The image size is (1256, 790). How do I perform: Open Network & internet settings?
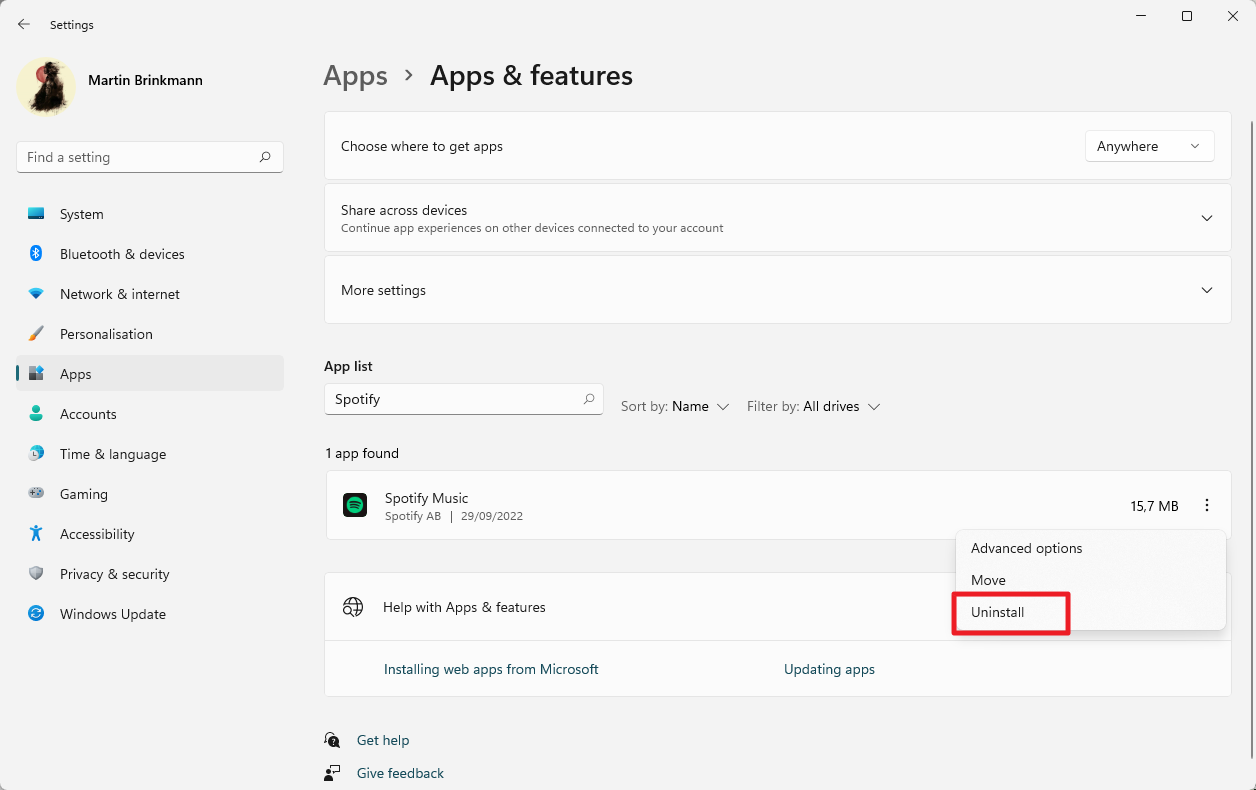coord(150,294)
